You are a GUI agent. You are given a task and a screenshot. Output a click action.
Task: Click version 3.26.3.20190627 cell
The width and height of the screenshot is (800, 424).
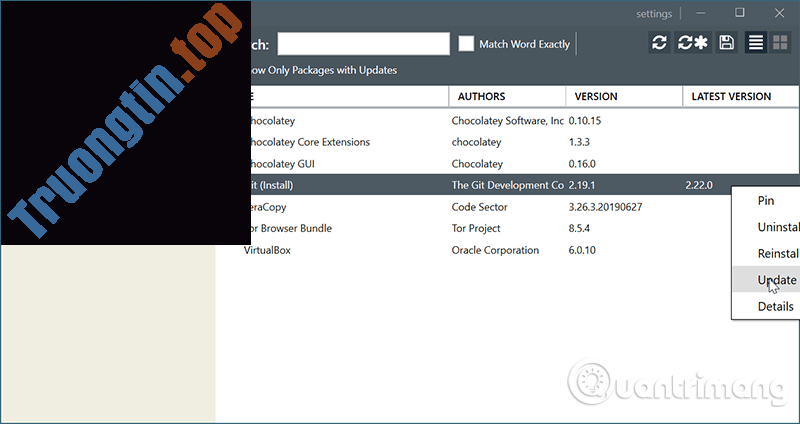click(x=605, y=207)
